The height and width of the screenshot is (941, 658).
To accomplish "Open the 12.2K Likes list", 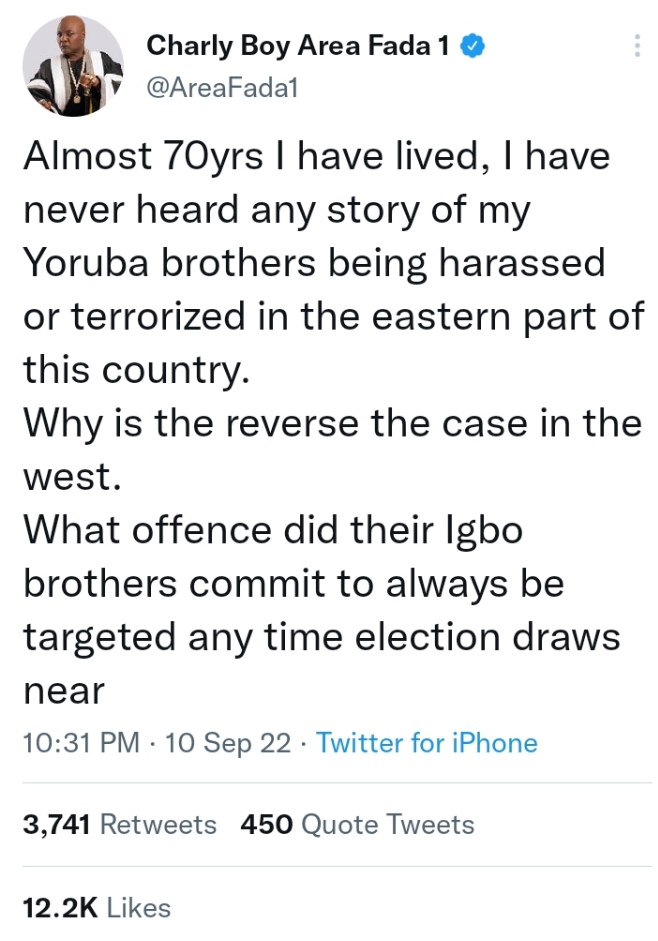I will (x=96, y=907).
